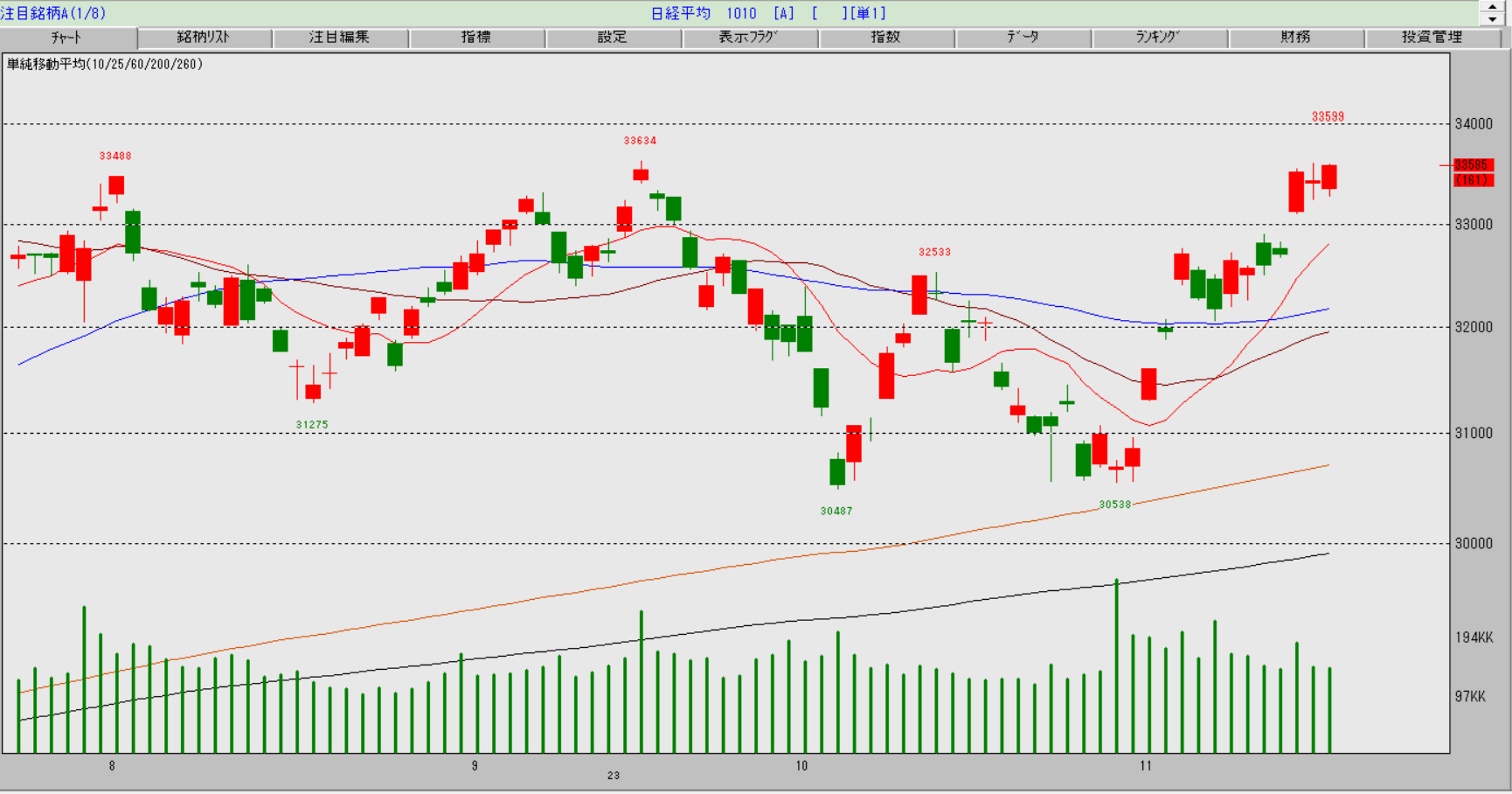Switch to the 財務 tab
This screenshot has width=1512, height=794.
(x=1295, y=38)
